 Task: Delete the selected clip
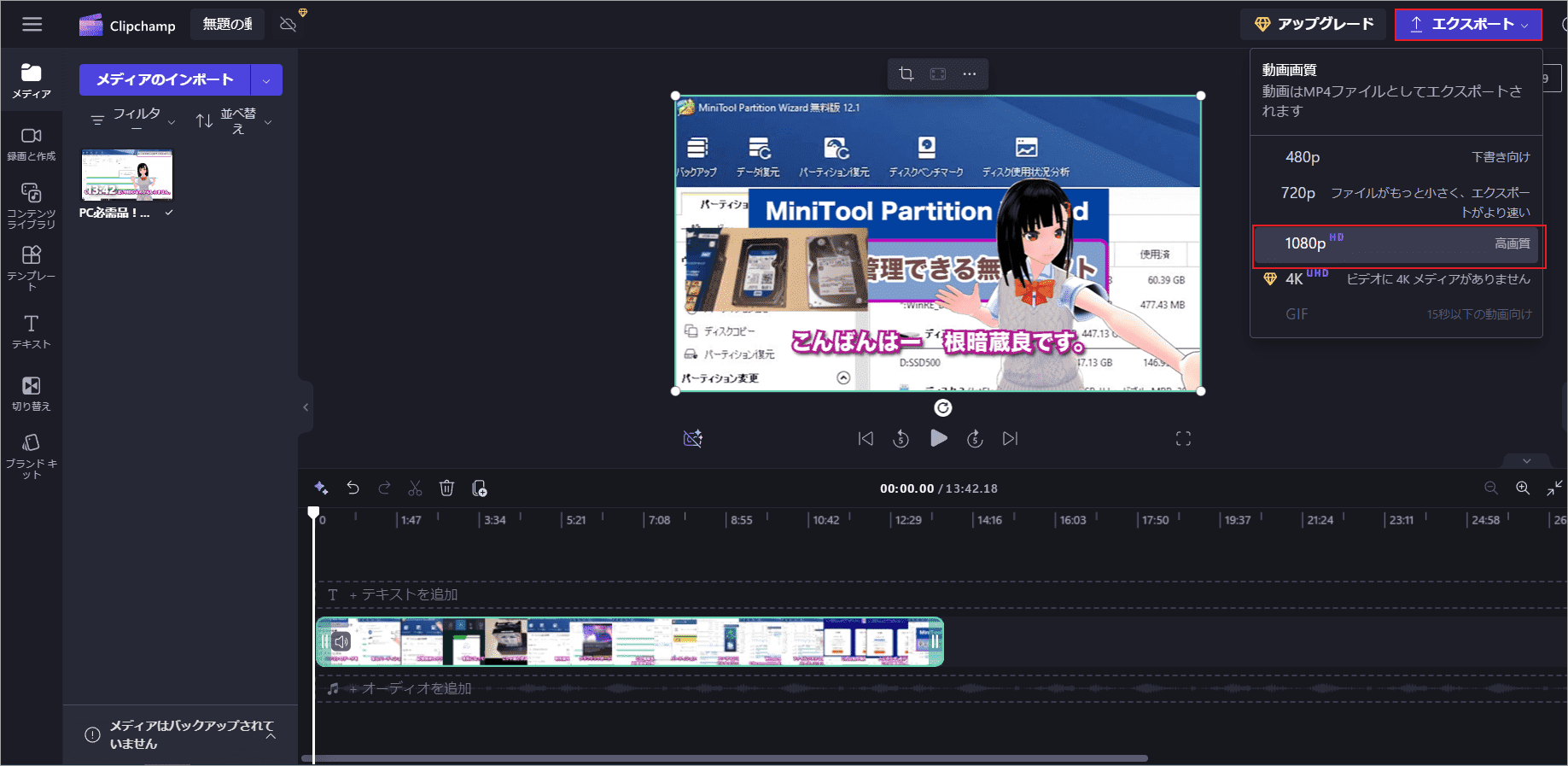click(x=446, y=488)
